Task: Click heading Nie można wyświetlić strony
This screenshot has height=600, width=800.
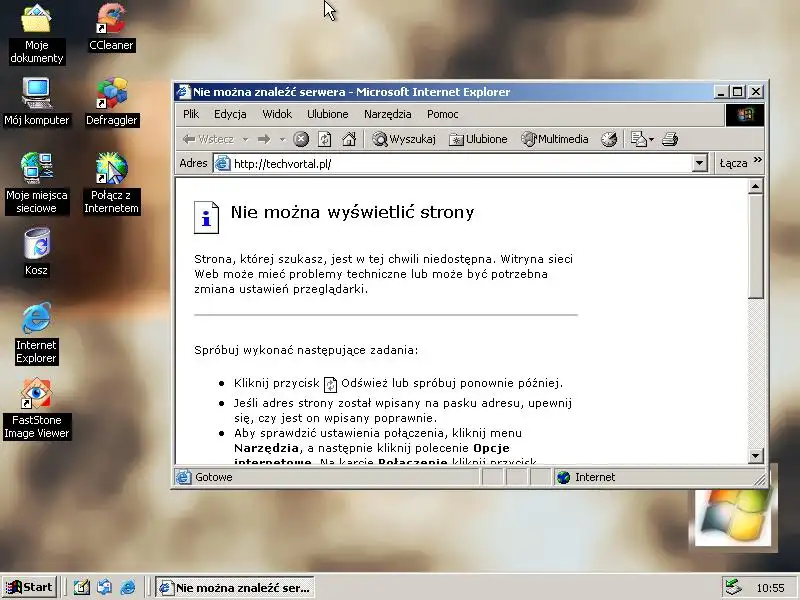Action: pos(352,212)
